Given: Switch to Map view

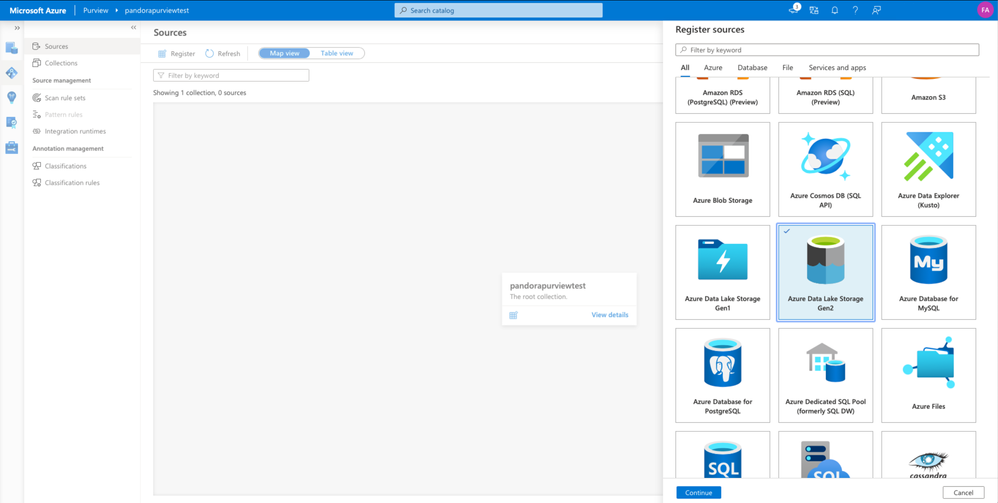Looking at the screenshot, I should point(284,53).
